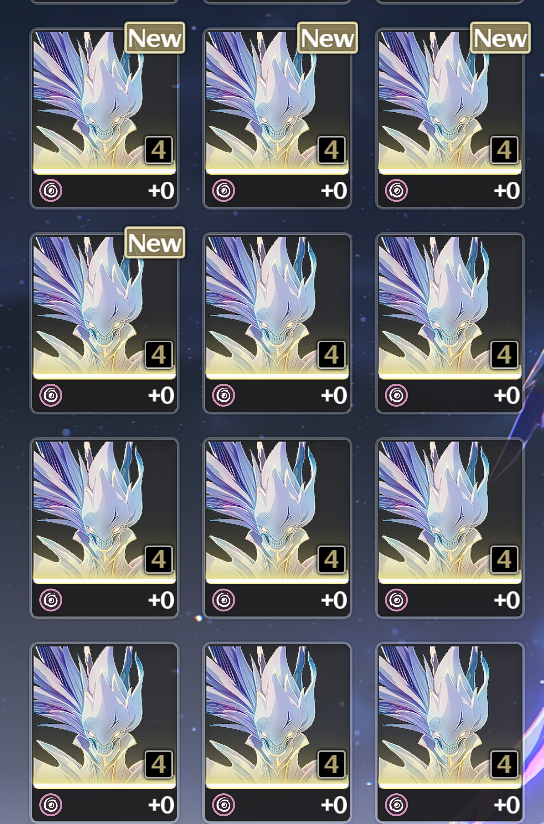Click the spiral sonata icon on first New echo card

click(x=51, y=190)
